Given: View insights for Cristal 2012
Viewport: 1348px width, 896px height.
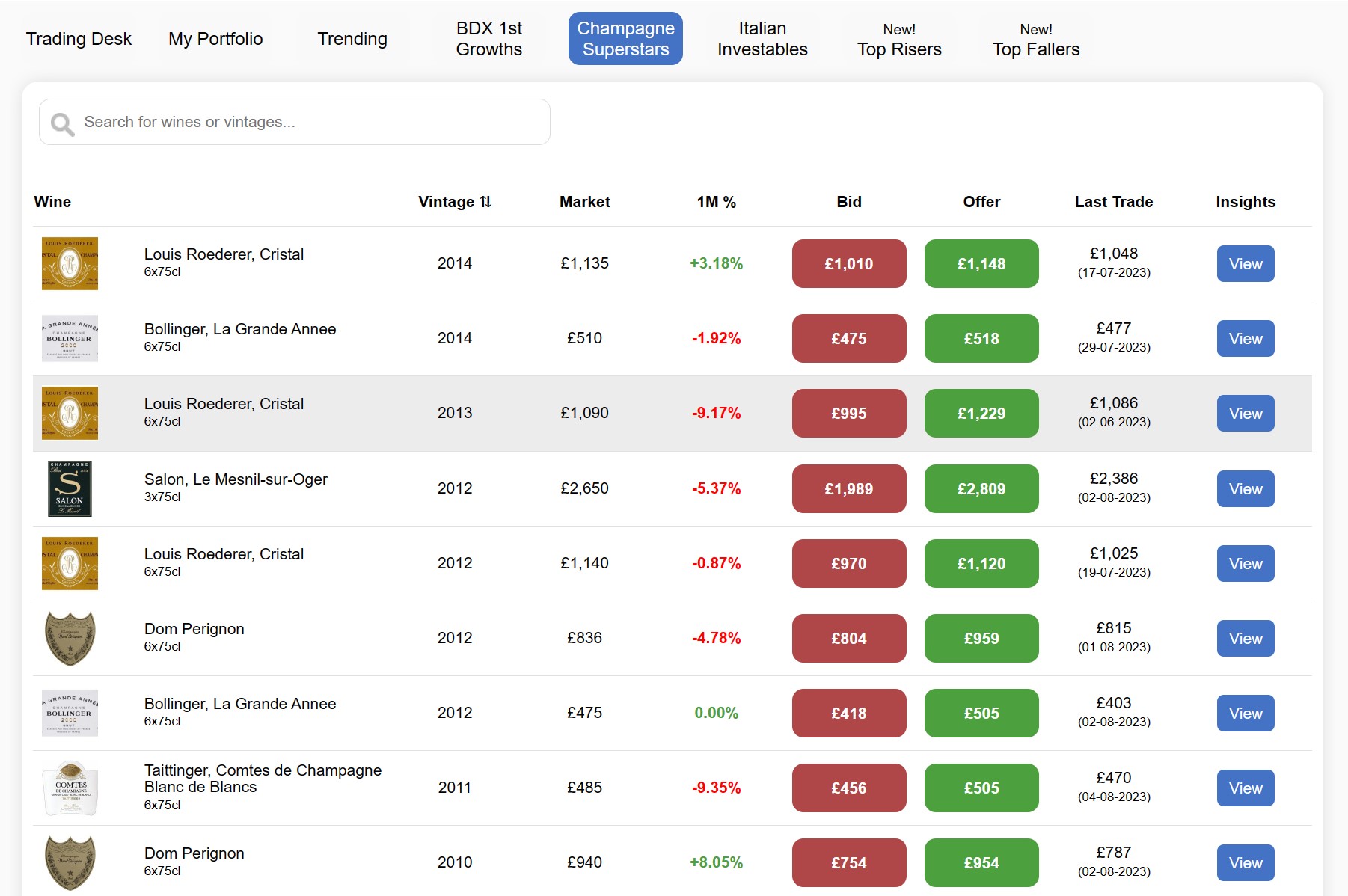Looking at the screenshot, I should [x=1246, y=563].
